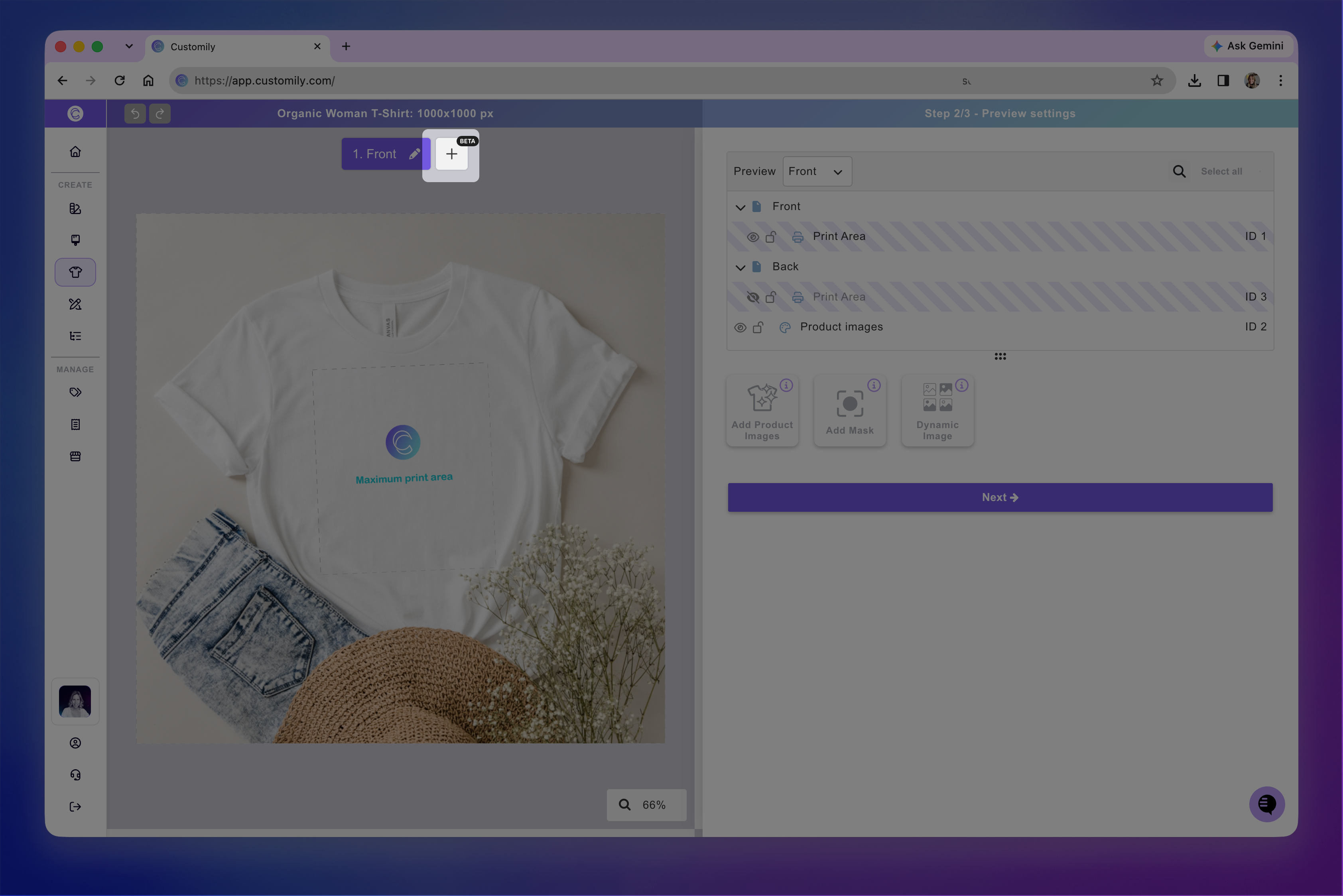This screenshot has width=1343, height=896.
Task: Show hidden Back Print Area ID 3
Action: point(753,297)
